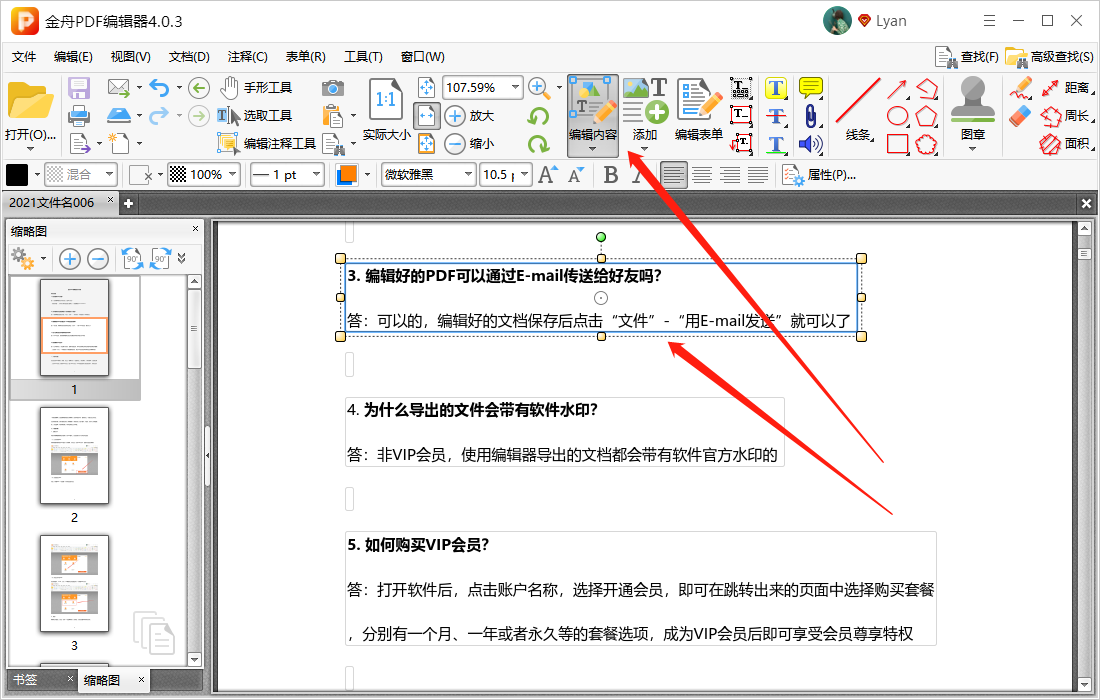
Task: Click the orange fill color swatch
Action: tap(347, 175)
